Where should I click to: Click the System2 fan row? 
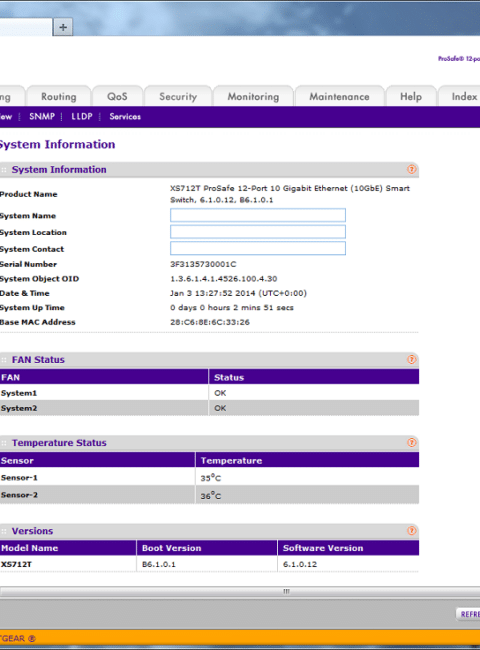[209, 408]
